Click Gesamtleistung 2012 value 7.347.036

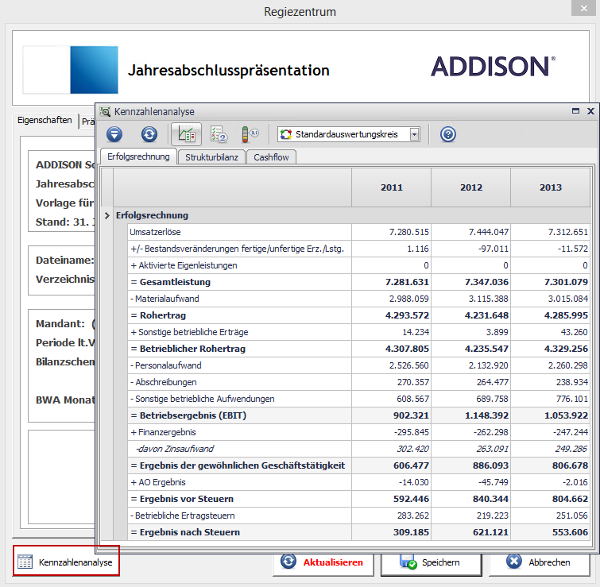pos(486,282)
